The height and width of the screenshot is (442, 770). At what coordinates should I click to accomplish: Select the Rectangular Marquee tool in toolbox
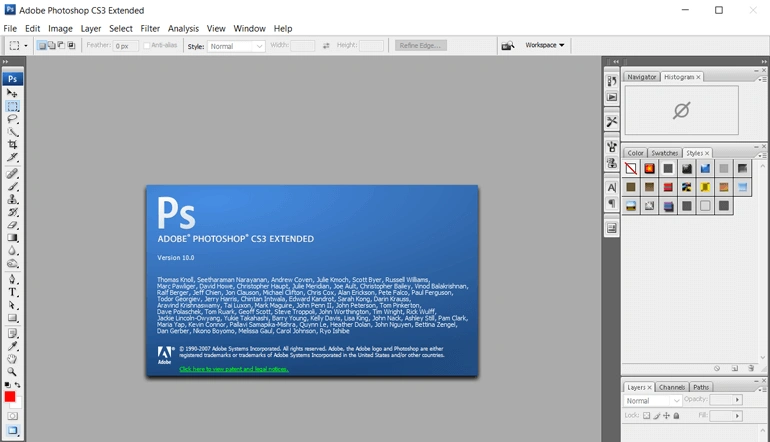coord(12,106)
